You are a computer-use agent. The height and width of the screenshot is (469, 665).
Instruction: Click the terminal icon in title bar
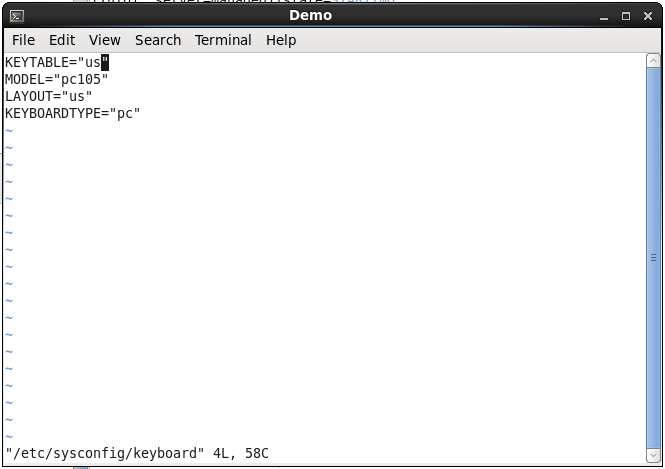pos(17,16)
